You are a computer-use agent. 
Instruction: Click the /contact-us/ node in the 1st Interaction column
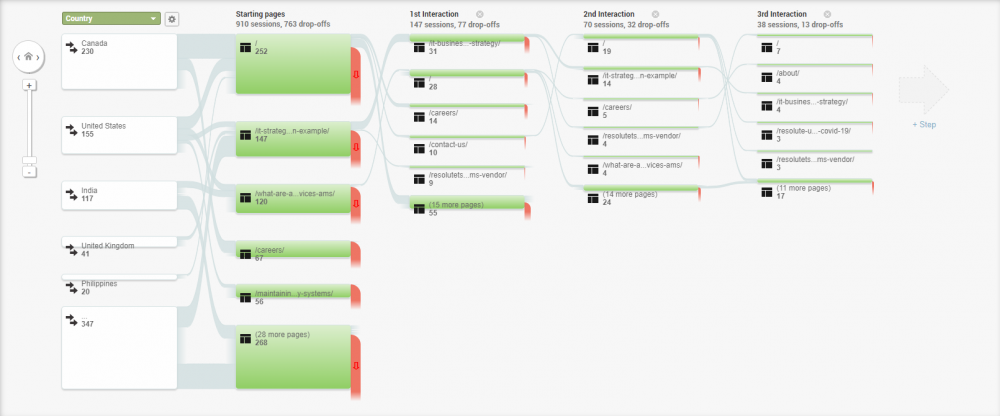pyautogui.click(x=465, y=148)
